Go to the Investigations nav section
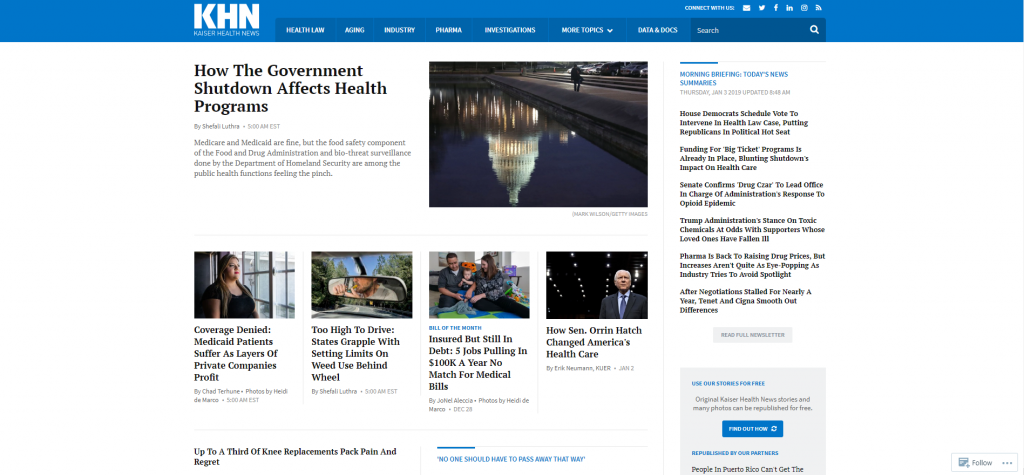The width and height of the screenshot is (1024, 475). [x=510, y=30]
